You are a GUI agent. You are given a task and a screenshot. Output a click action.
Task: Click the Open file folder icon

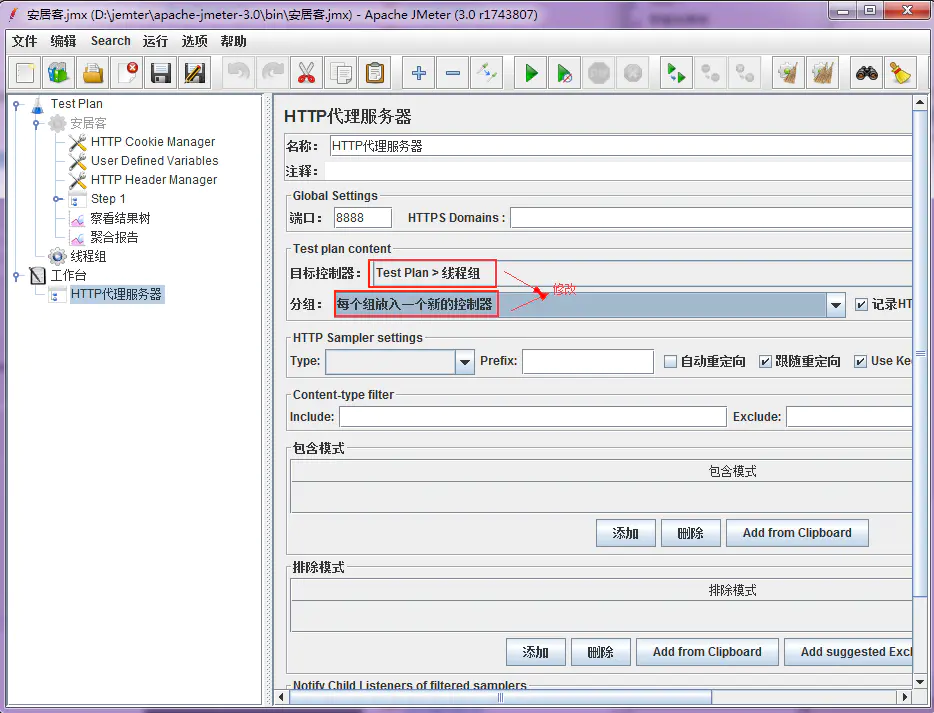pos(93,73)
